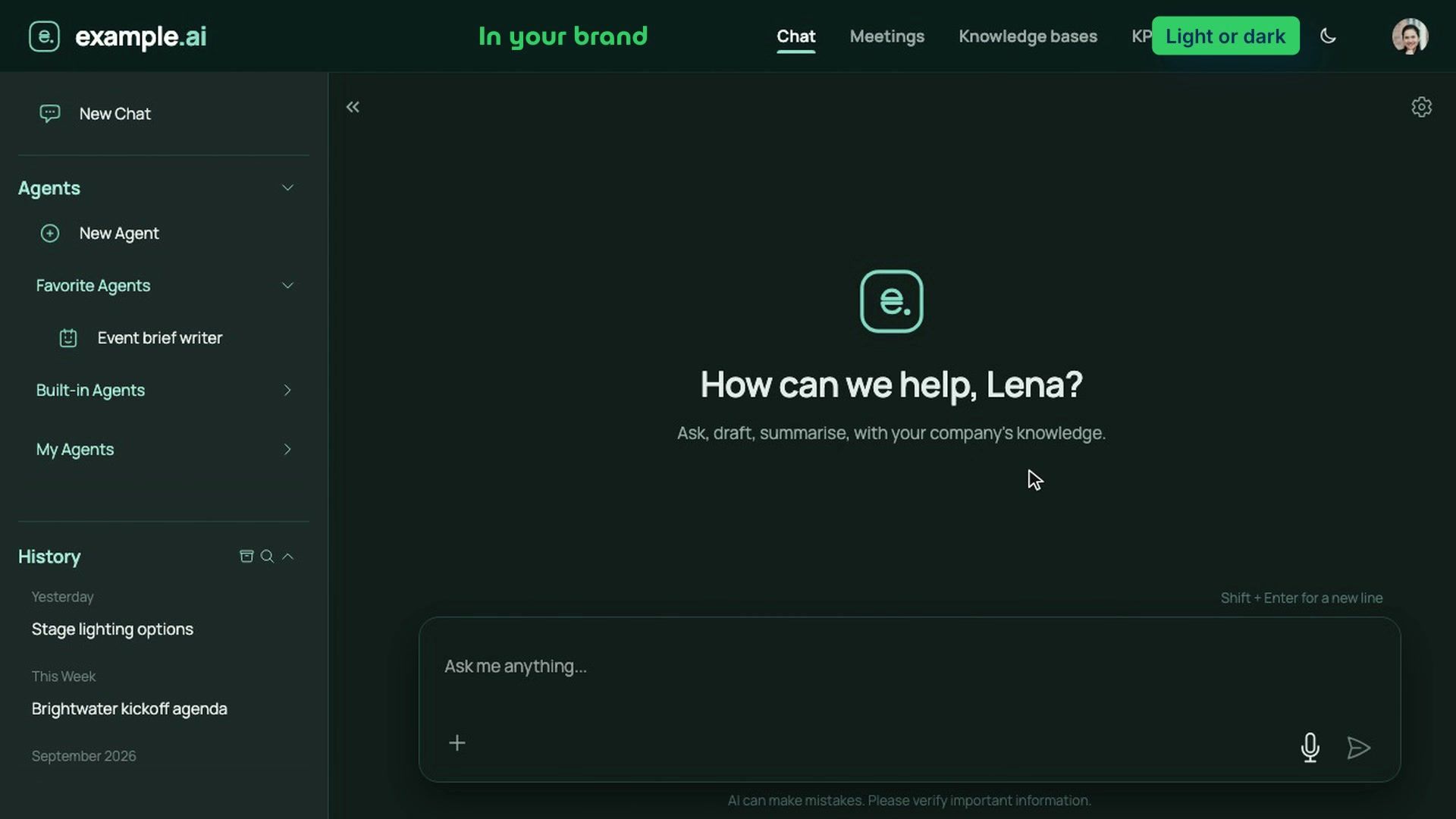The height and width of the screenshot is (819, 1456).
Task: Click the example.ai logo icon in header
Action: (44, 36)
